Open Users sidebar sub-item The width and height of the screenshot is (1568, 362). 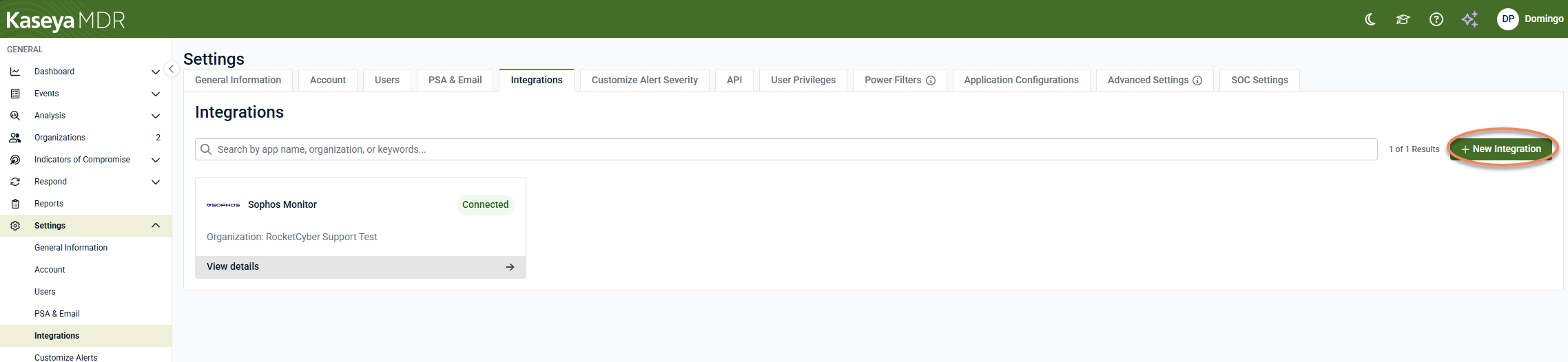point(45,292)
